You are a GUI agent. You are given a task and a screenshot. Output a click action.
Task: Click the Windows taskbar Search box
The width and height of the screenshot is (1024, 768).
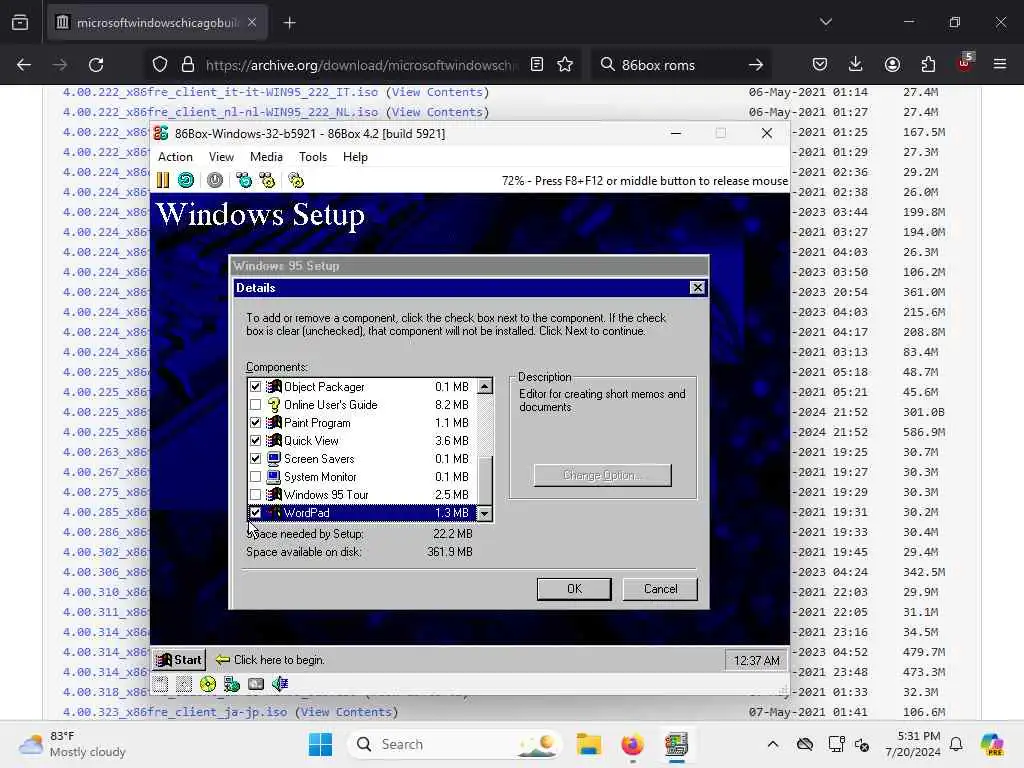[455, 744]
